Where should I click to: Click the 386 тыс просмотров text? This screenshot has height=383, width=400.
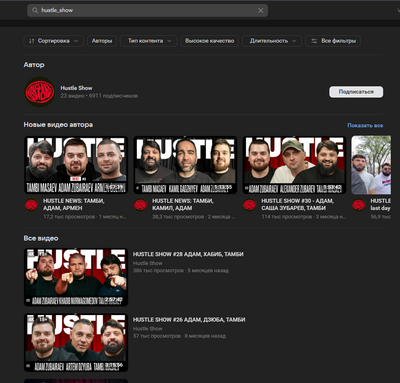pos(158,270)
